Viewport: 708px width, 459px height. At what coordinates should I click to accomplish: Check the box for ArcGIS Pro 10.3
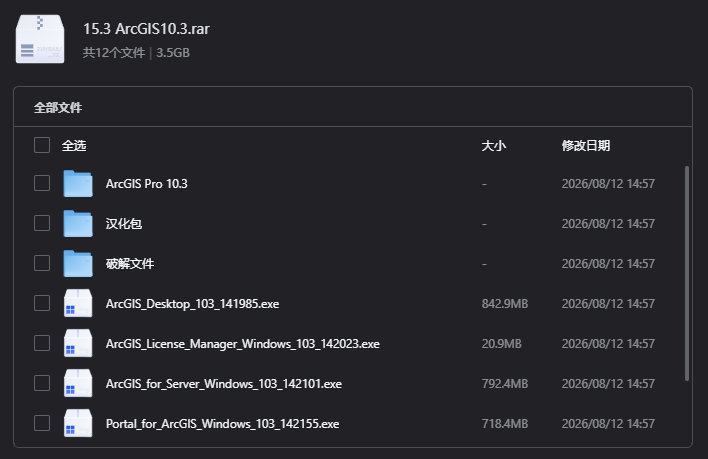(x=42, y=183)
